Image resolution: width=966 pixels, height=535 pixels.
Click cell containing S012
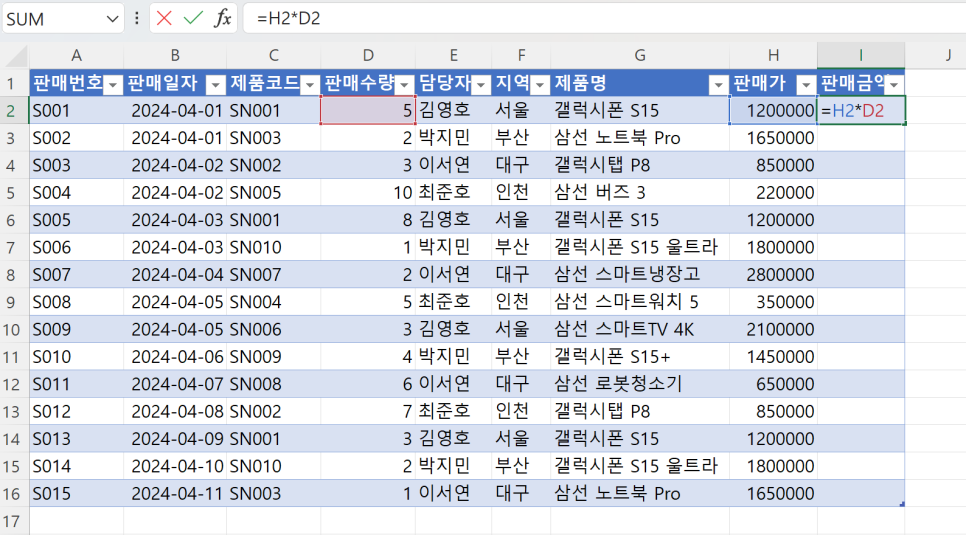coord(76,411)
